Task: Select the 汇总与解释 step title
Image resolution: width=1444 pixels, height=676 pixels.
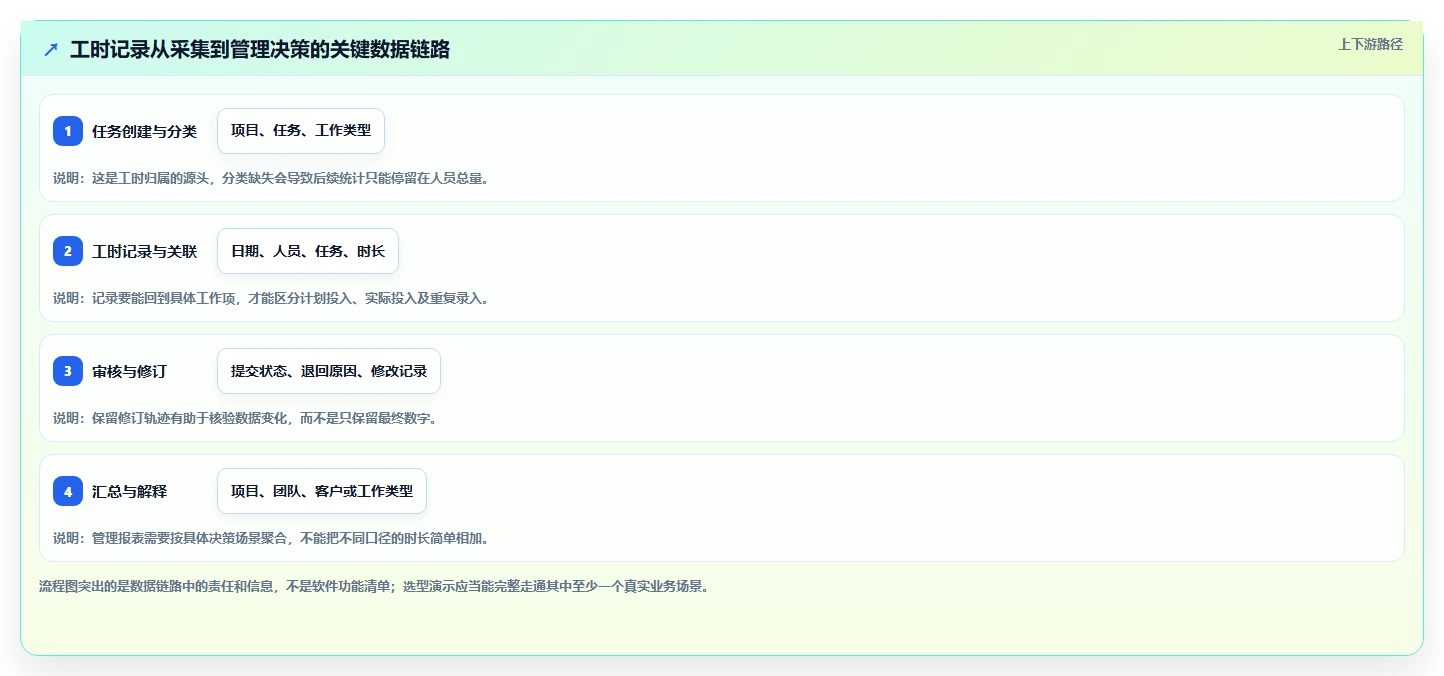Action: pyautogui.click(x=129, y=491)
